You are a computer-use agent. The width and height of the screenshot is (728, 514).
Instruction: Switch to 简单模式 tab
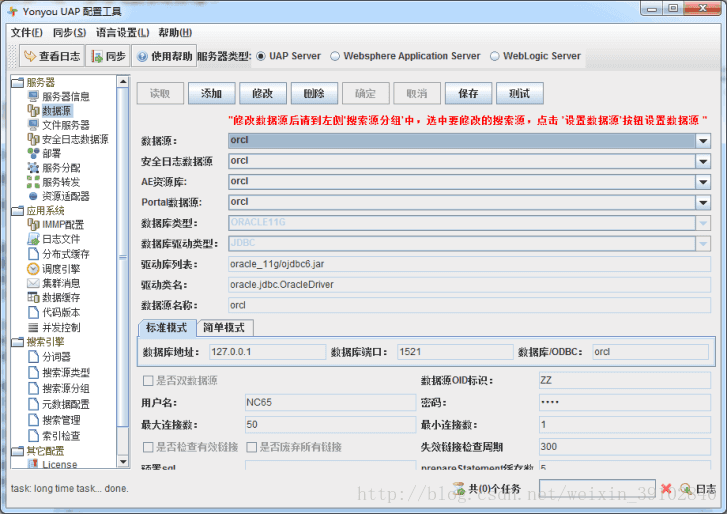coord(224,328)
